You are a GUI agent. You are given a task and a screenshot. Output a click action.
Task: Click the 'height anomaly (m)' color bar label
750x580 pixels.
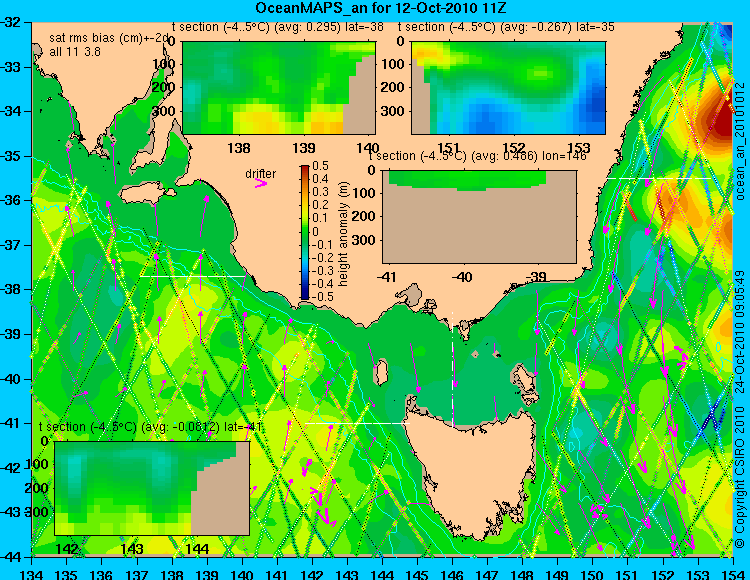[343, 234]
